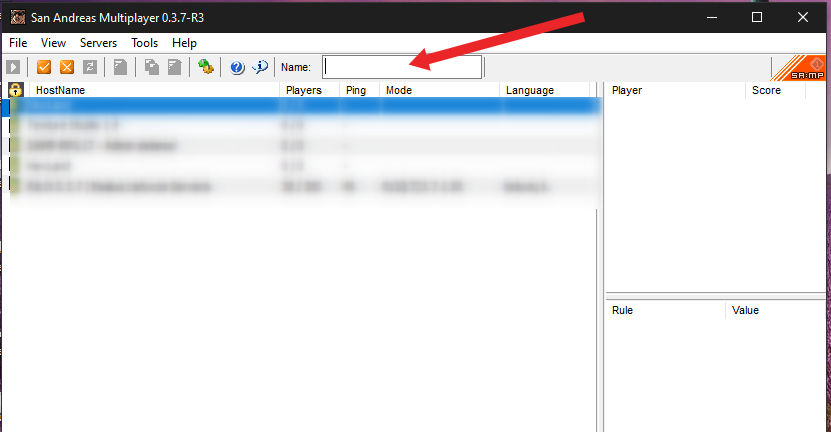Sort servers by the Ping column

[359, 90]
